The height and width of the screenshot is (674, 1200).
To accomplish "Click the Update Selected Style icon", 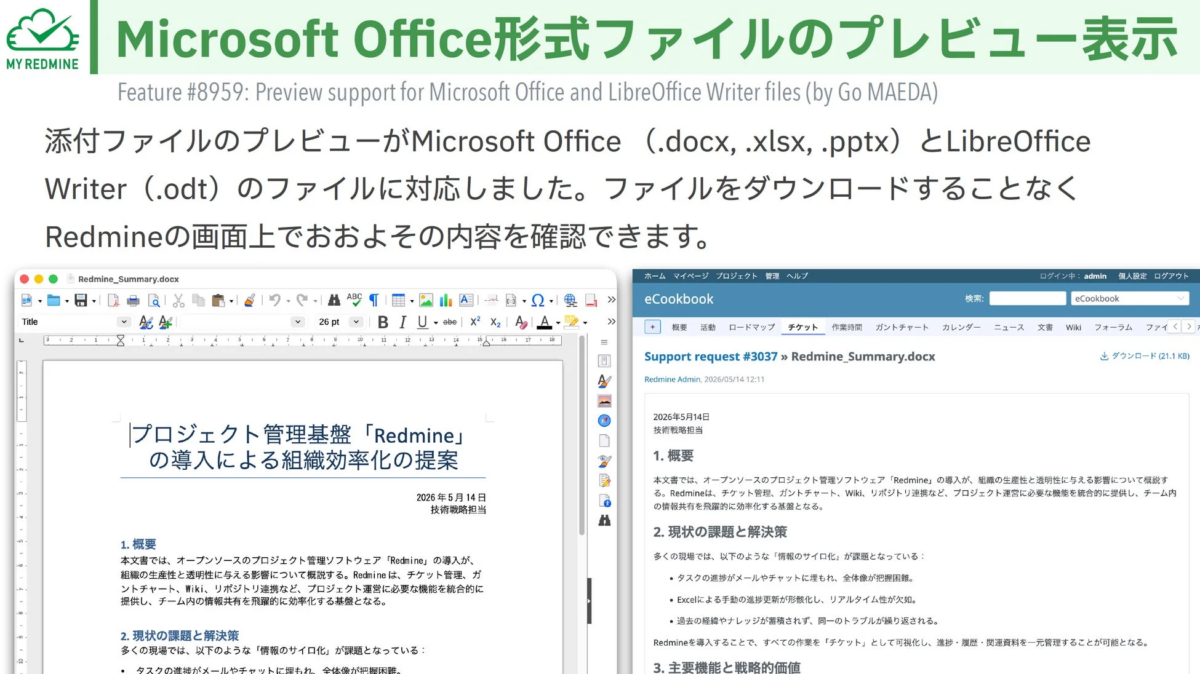I will pyautogui.click(x=146, y=322).
